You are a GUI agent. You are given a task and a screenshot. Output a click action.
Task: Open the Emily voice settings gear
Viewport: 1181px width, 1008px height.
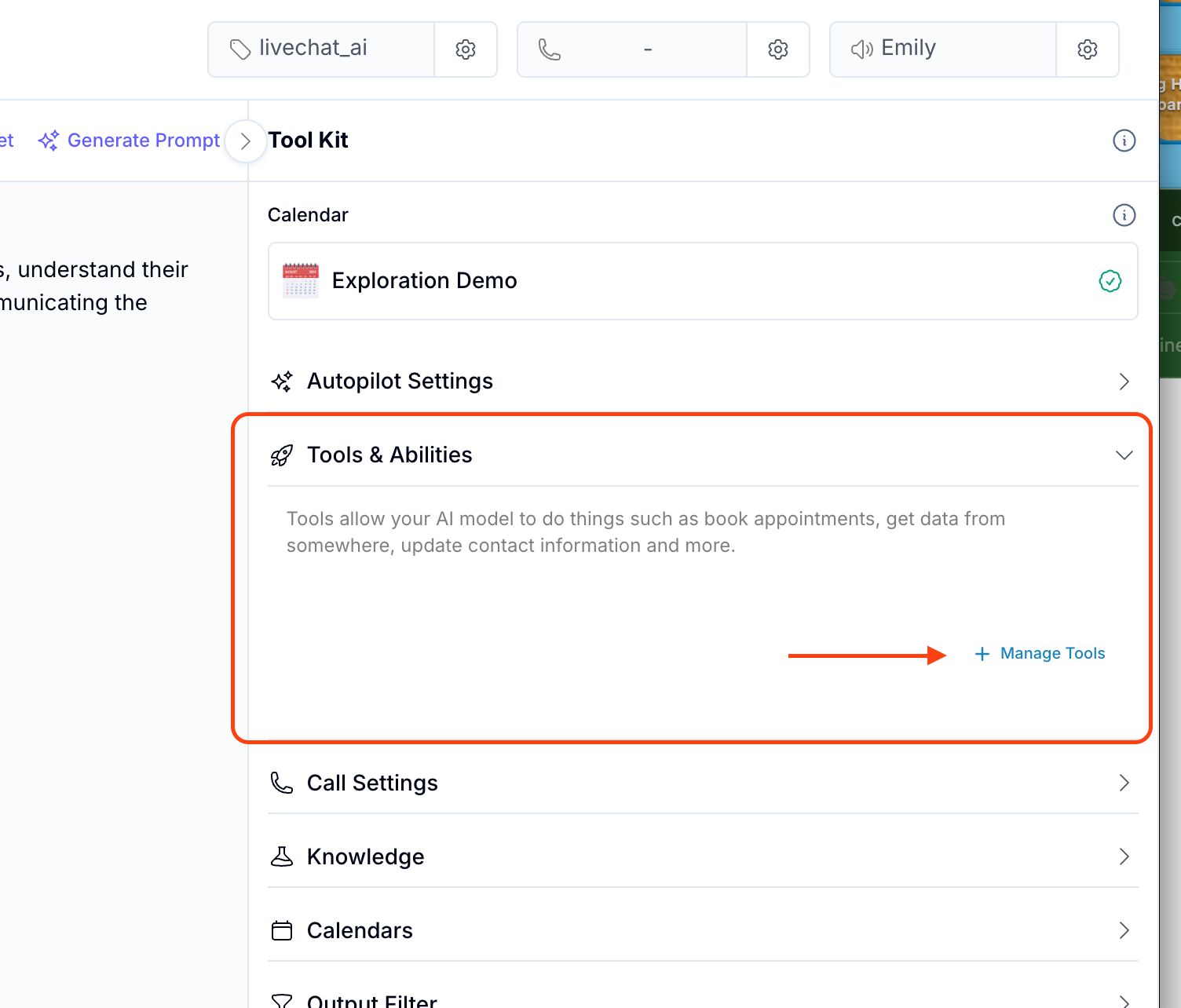(1087, 49)
